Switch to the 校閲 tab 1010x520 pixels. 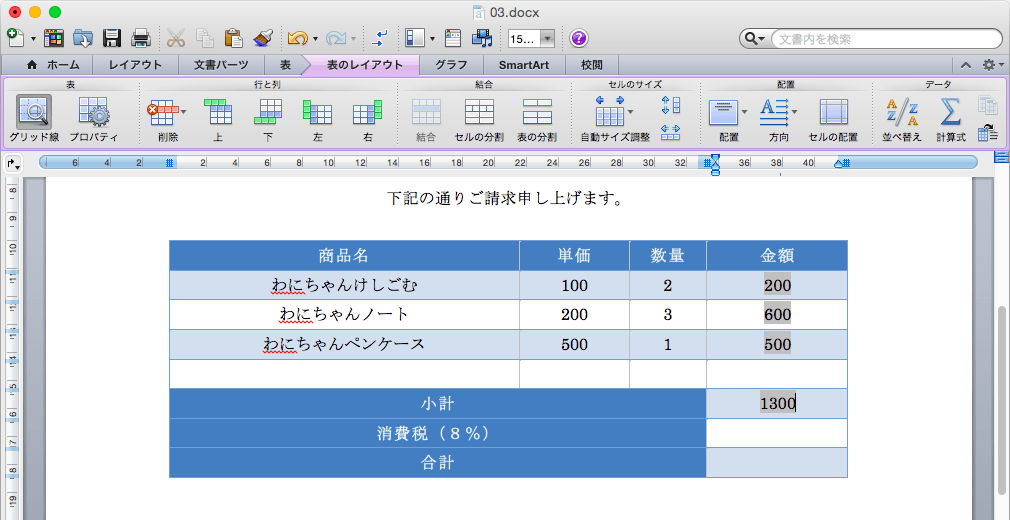click(x=592, y=65)
